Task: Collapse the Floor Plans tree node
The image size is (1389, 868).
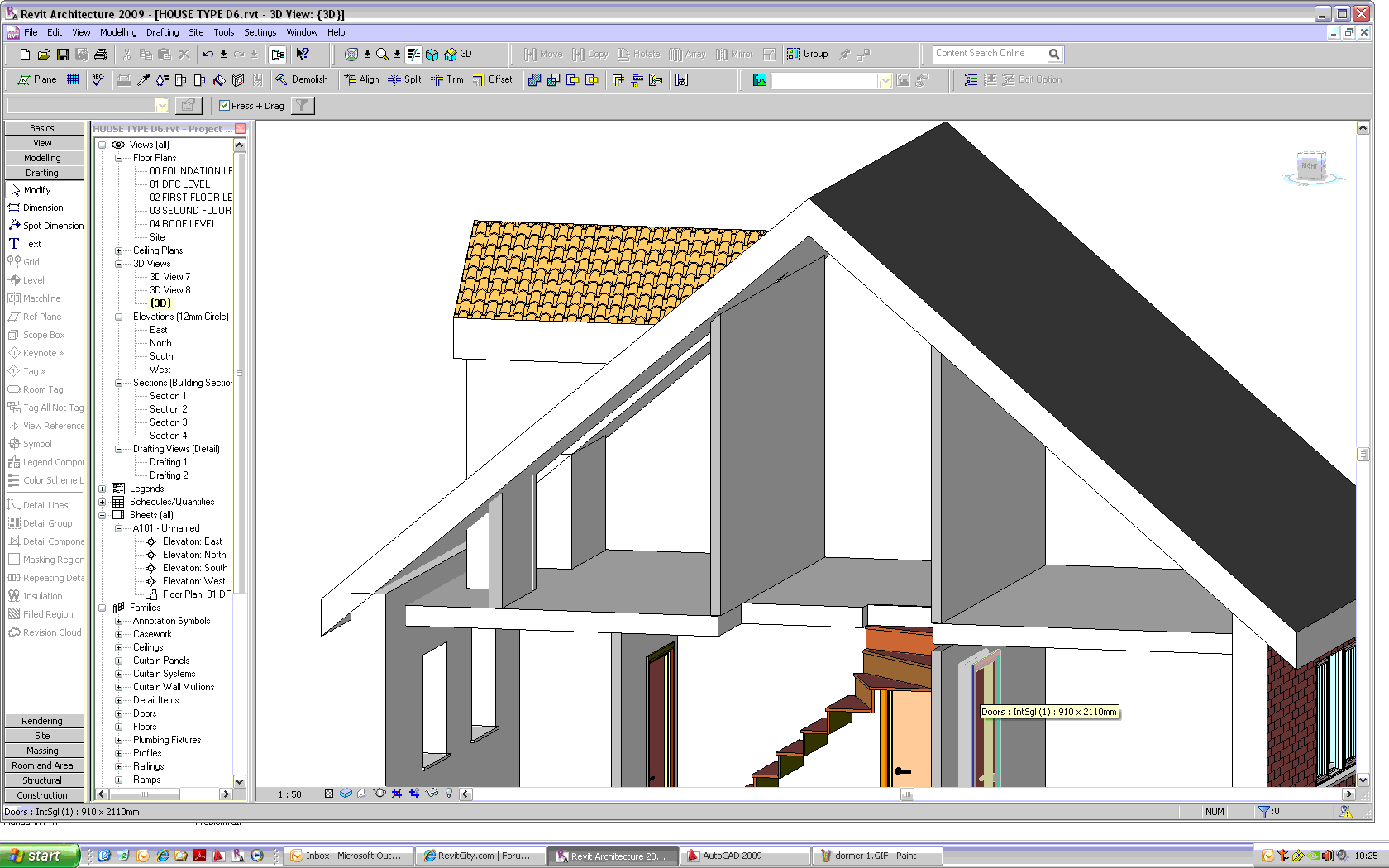Action: tap(118, 158)
